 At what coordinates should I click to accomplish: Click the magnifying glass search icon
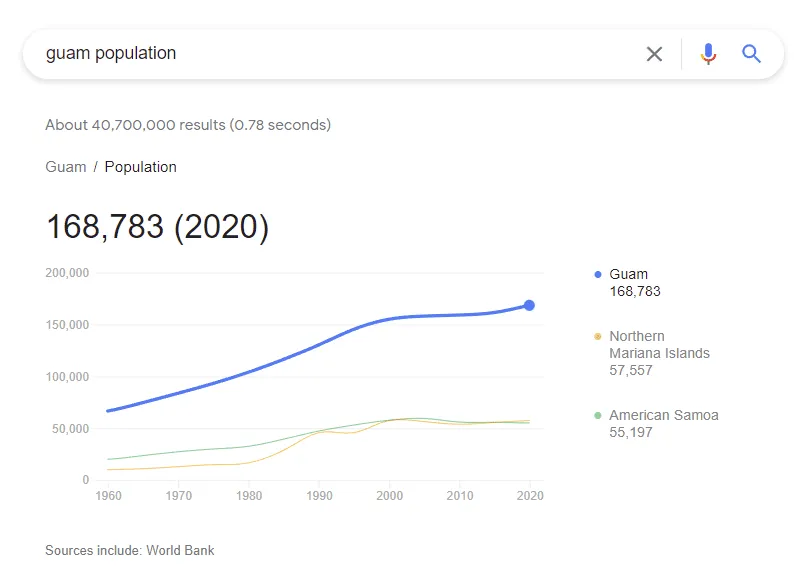(751, 54)
